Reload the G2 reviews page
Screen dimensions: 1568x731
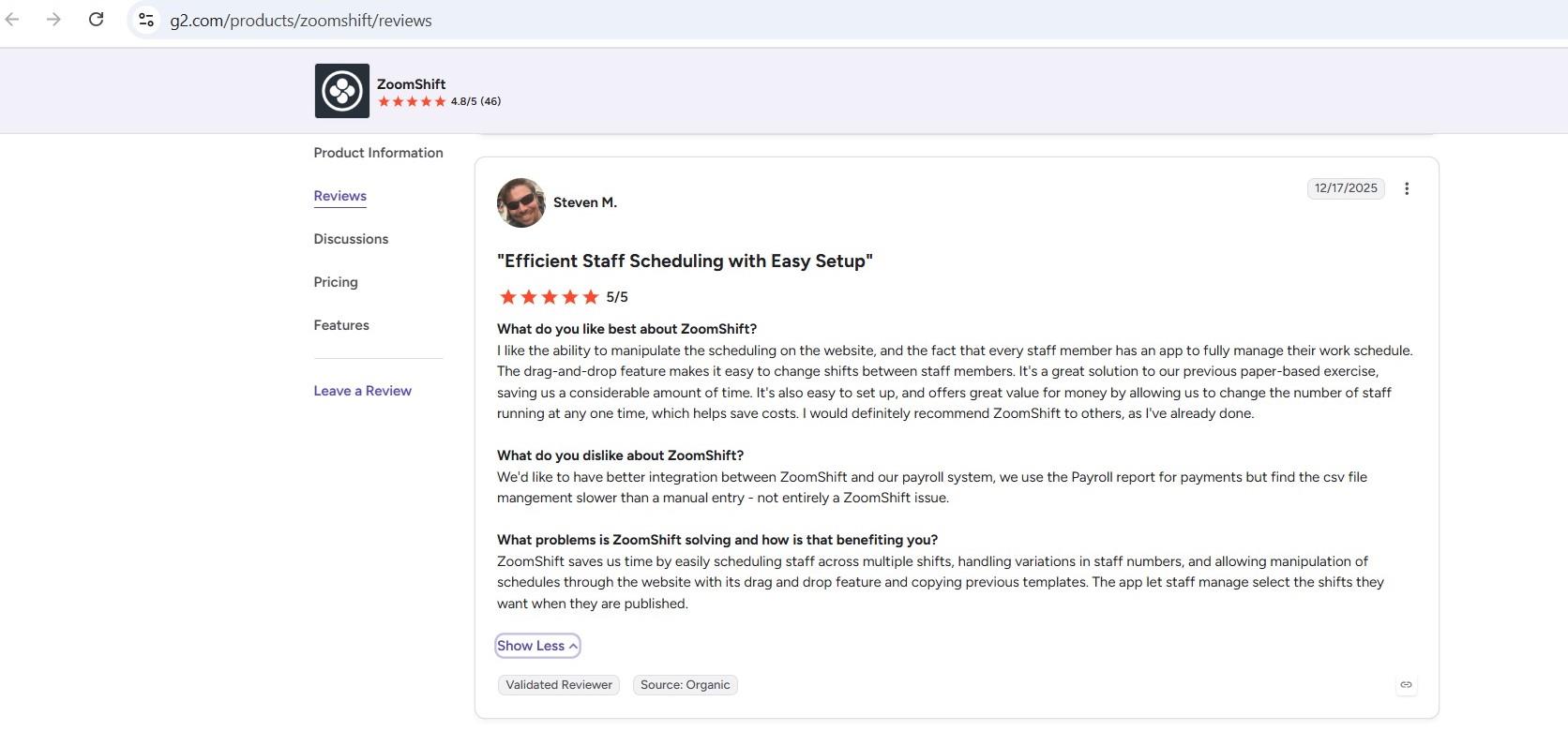[x=96, y=20]
